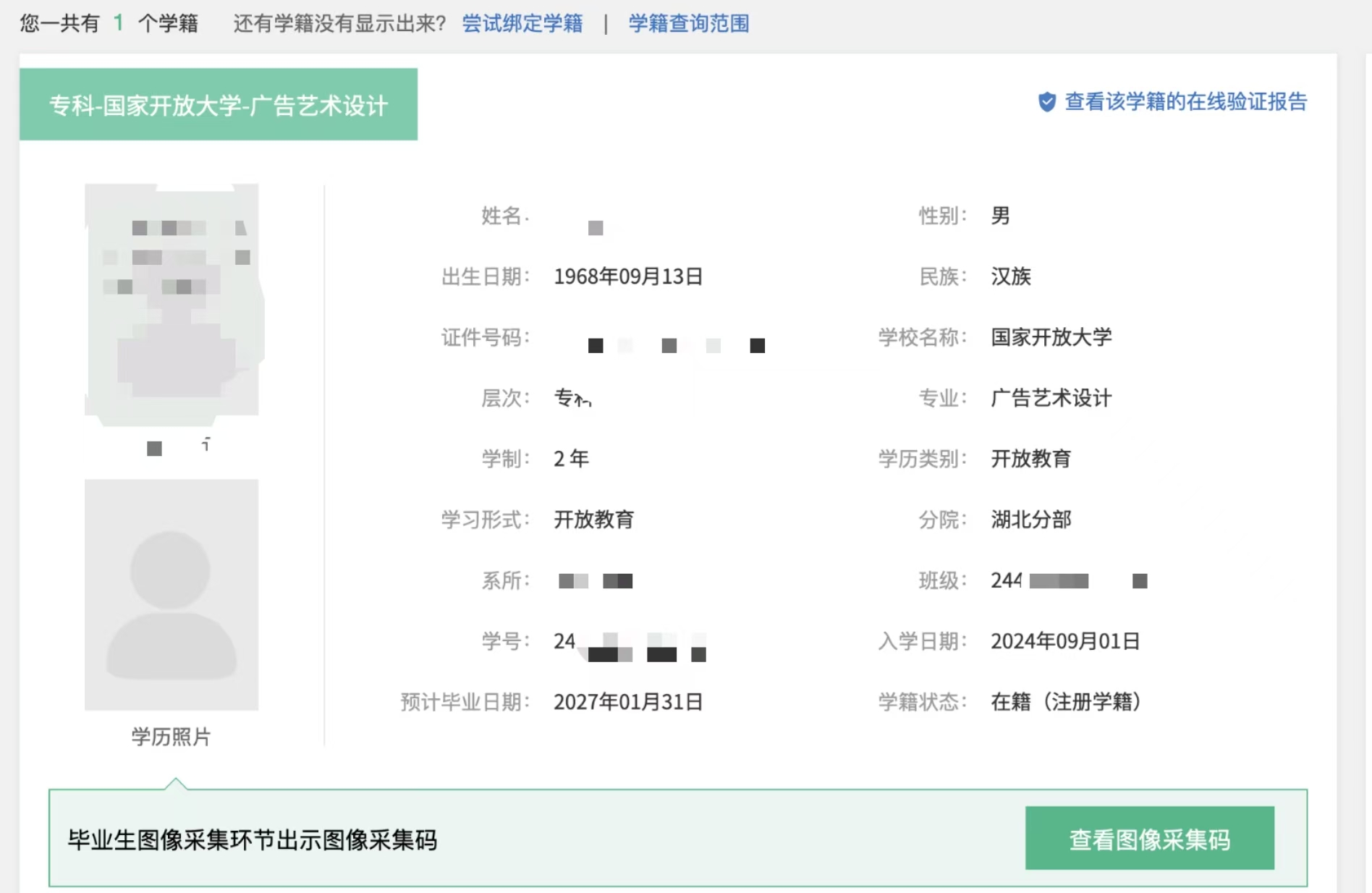Click the 学制 field label
The image size is (1372, 893).
pyautogui.click(x=506, y=459)
